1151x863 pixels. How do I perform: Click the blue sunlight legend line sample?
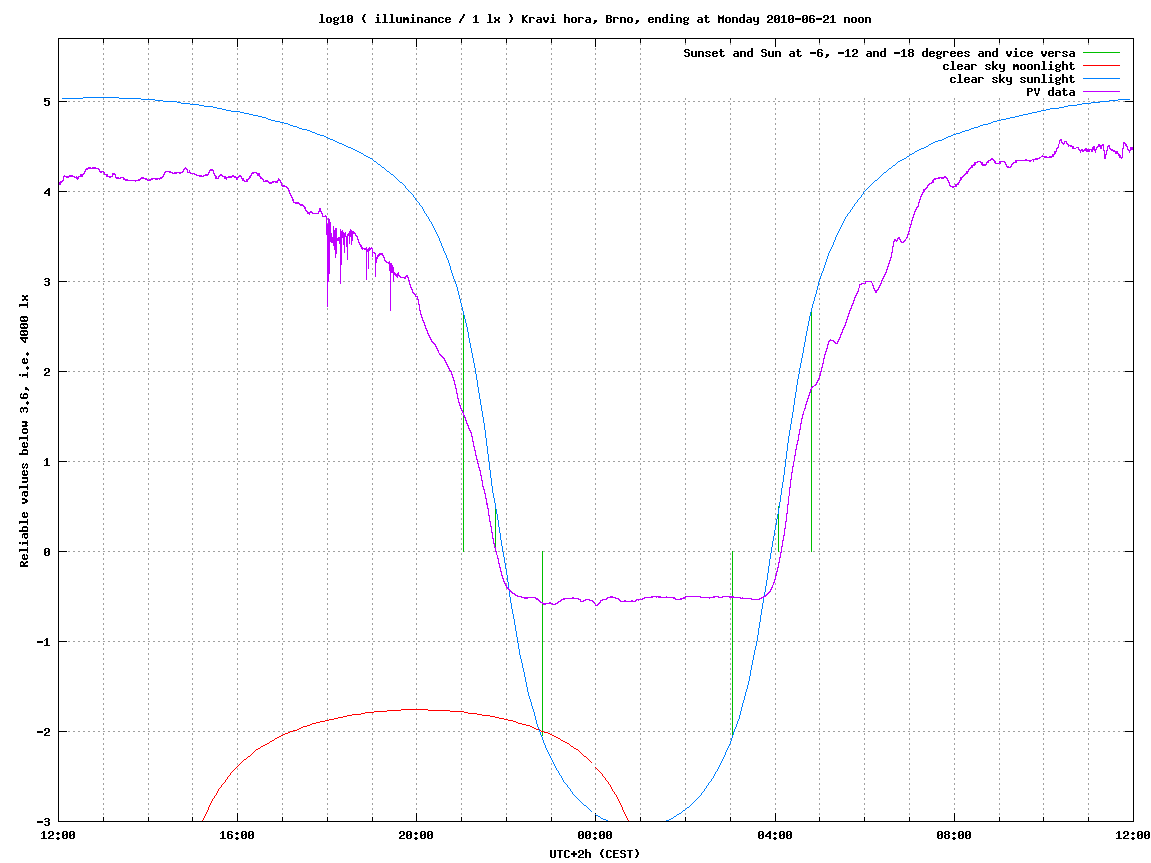(x=1101, y=79)
